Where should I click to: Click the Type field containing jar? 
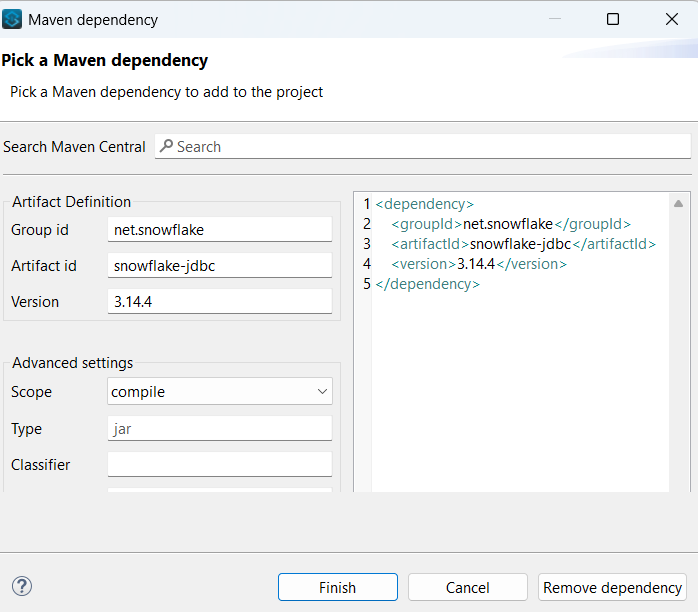(x=220, y=429)
